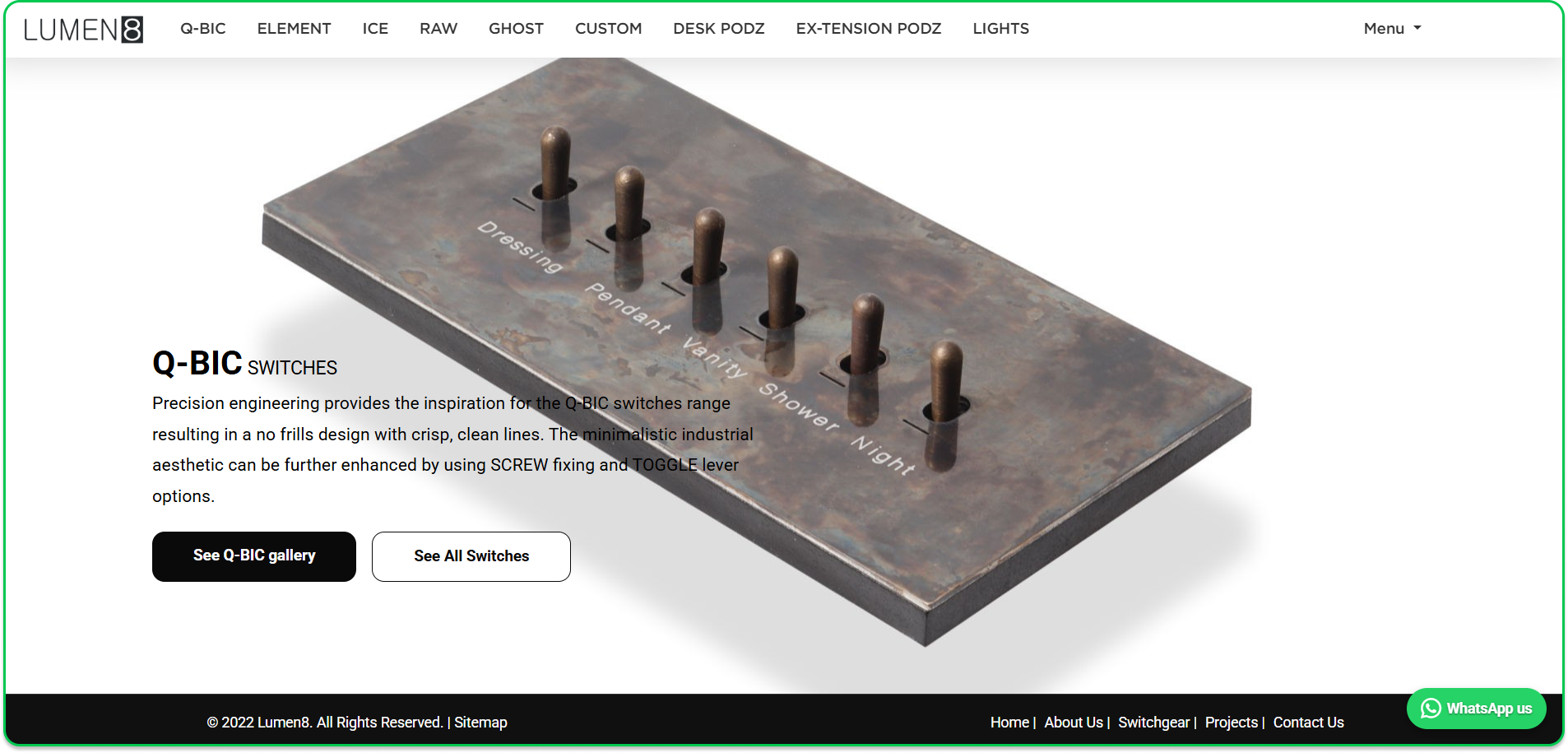Viewport: 1568px width, 753px height.
Task: Open Contact Us footer link
Action: [x=1308, y=723]
